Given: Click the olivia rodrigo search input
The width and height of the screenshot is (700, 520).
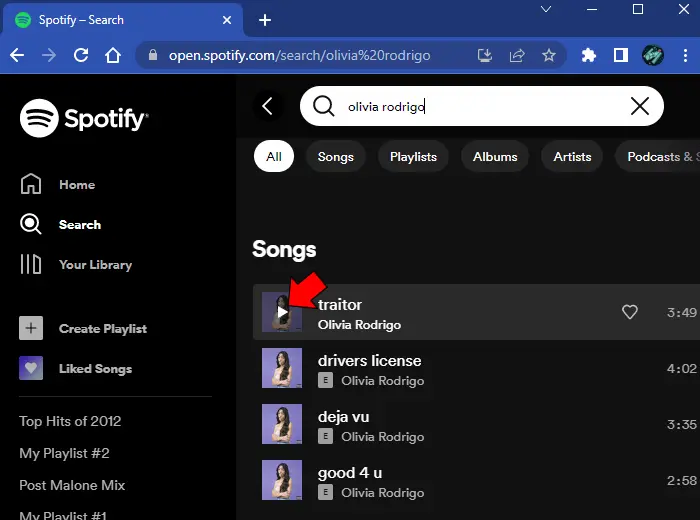Looking at the screenshot, I should pyautogui.click(x=480, y=106).
